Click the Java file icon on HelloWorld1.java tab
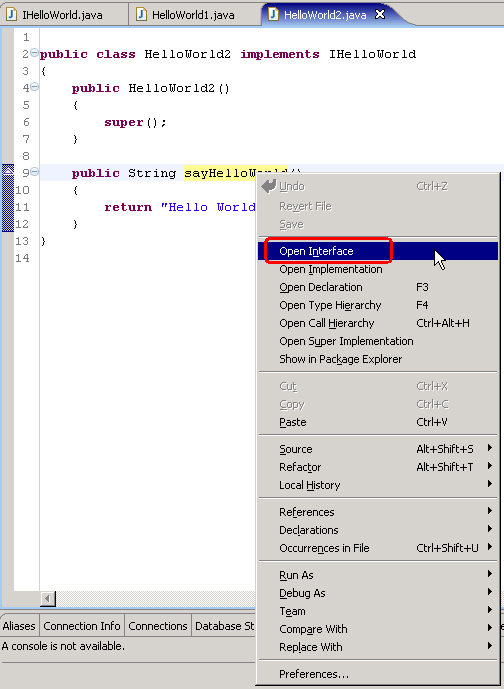This screenshot has width=504, height=689. pos(141,15)
